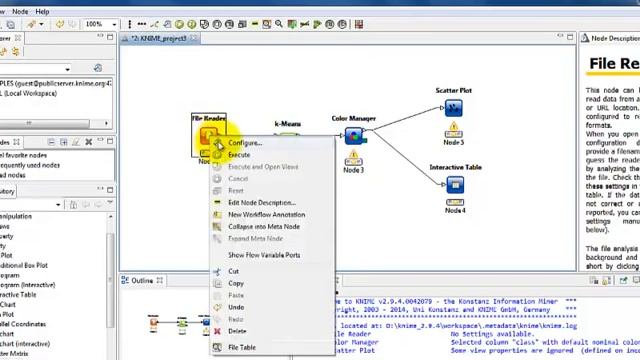The width and height of the screenshot is (640, 360).
Task: Open the node repository search dropdown arrow
Action: tap(58, 204)
